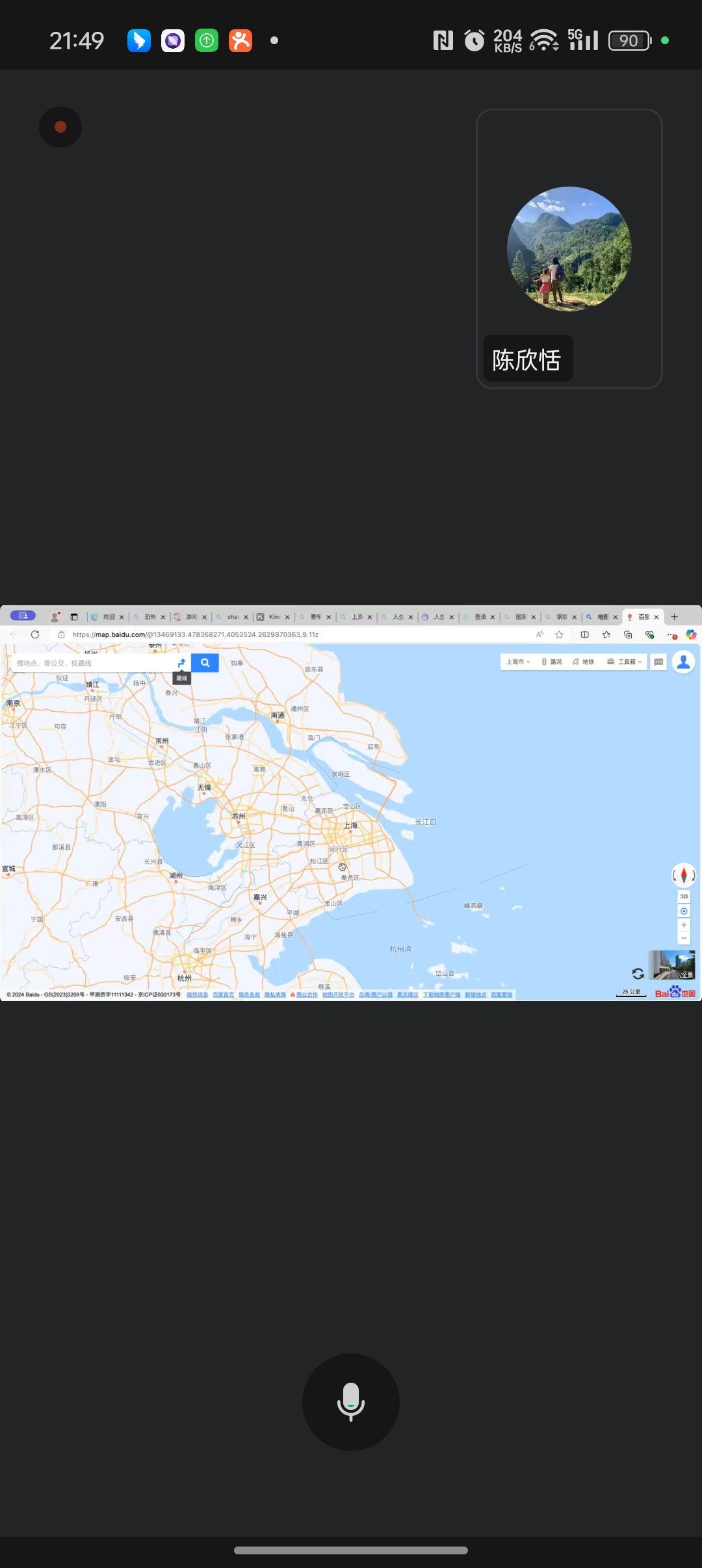
Task: Zoom out with the minus button
Action: coord(683,938)
